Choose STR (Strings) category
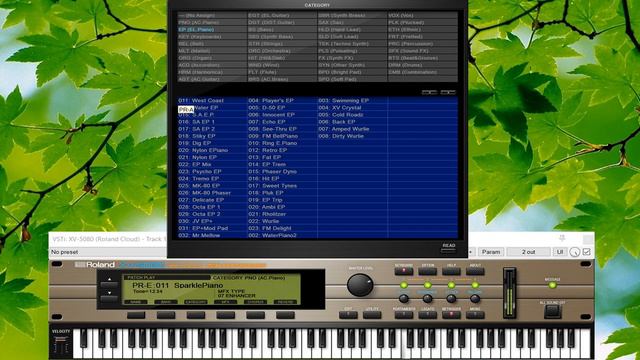Screen dimensions: 640x360 282,44
